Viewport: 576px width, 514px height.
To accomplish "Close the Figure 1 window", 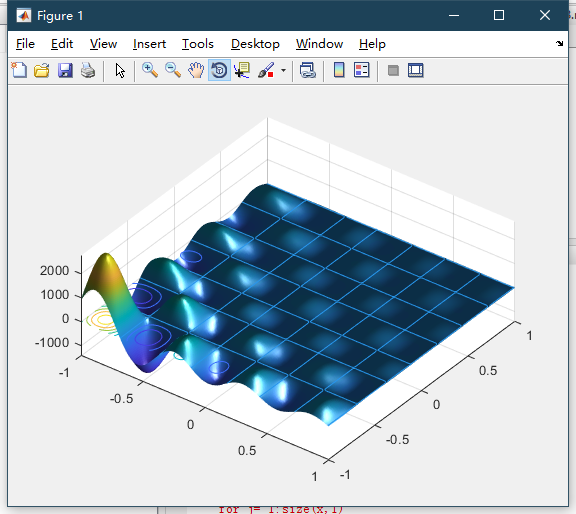I will tap(545, 15).
